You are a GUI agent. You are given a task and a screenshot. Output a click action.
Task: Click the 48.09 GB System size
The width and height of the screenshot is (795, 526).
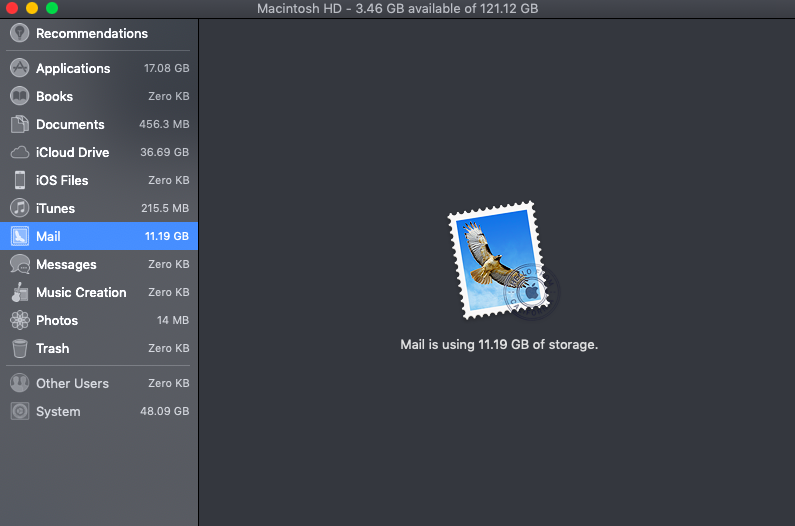click(164, 411)
